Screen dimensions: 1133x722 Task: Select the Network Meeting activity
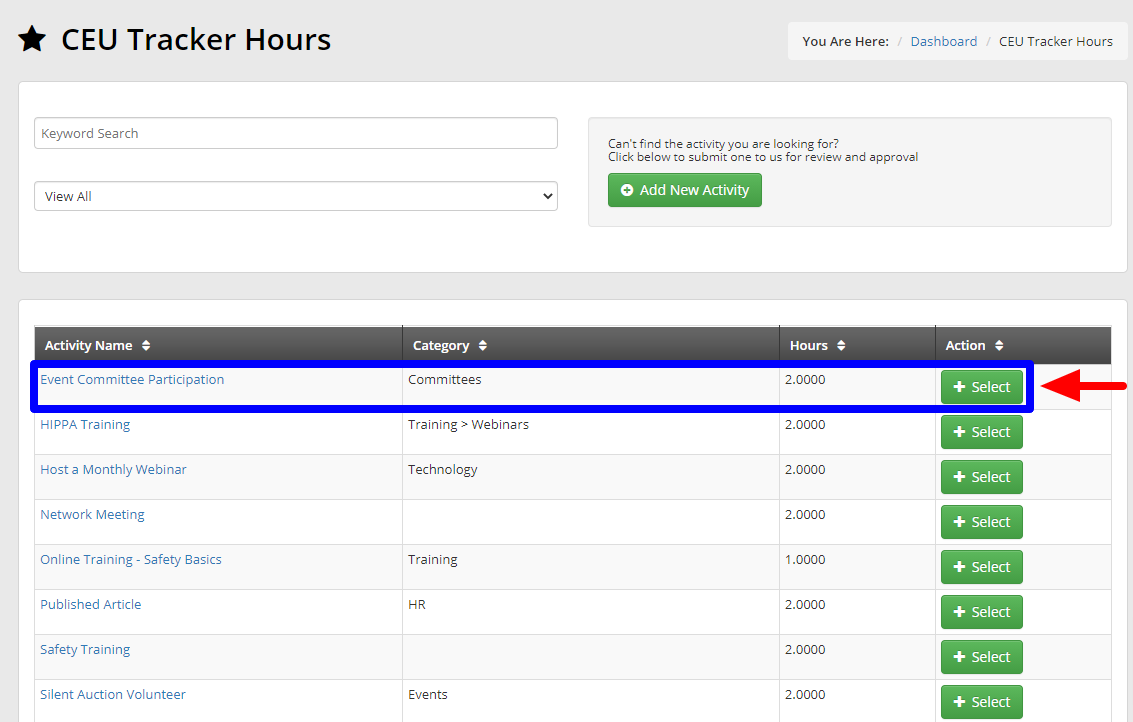(981, 522)
